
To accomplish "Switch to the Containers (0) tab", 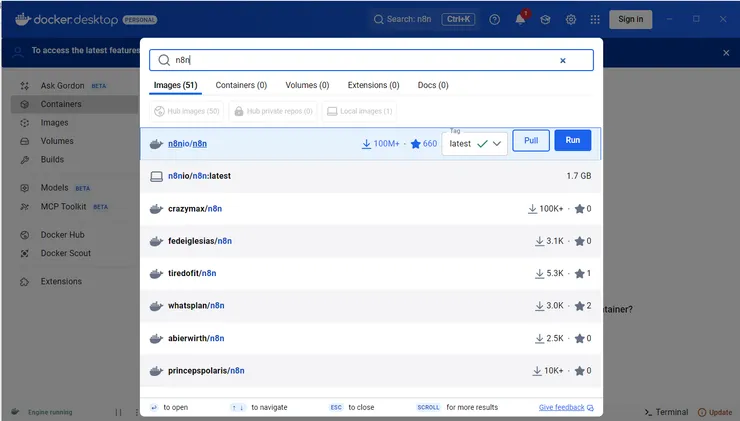I will [x=241, y=86].
